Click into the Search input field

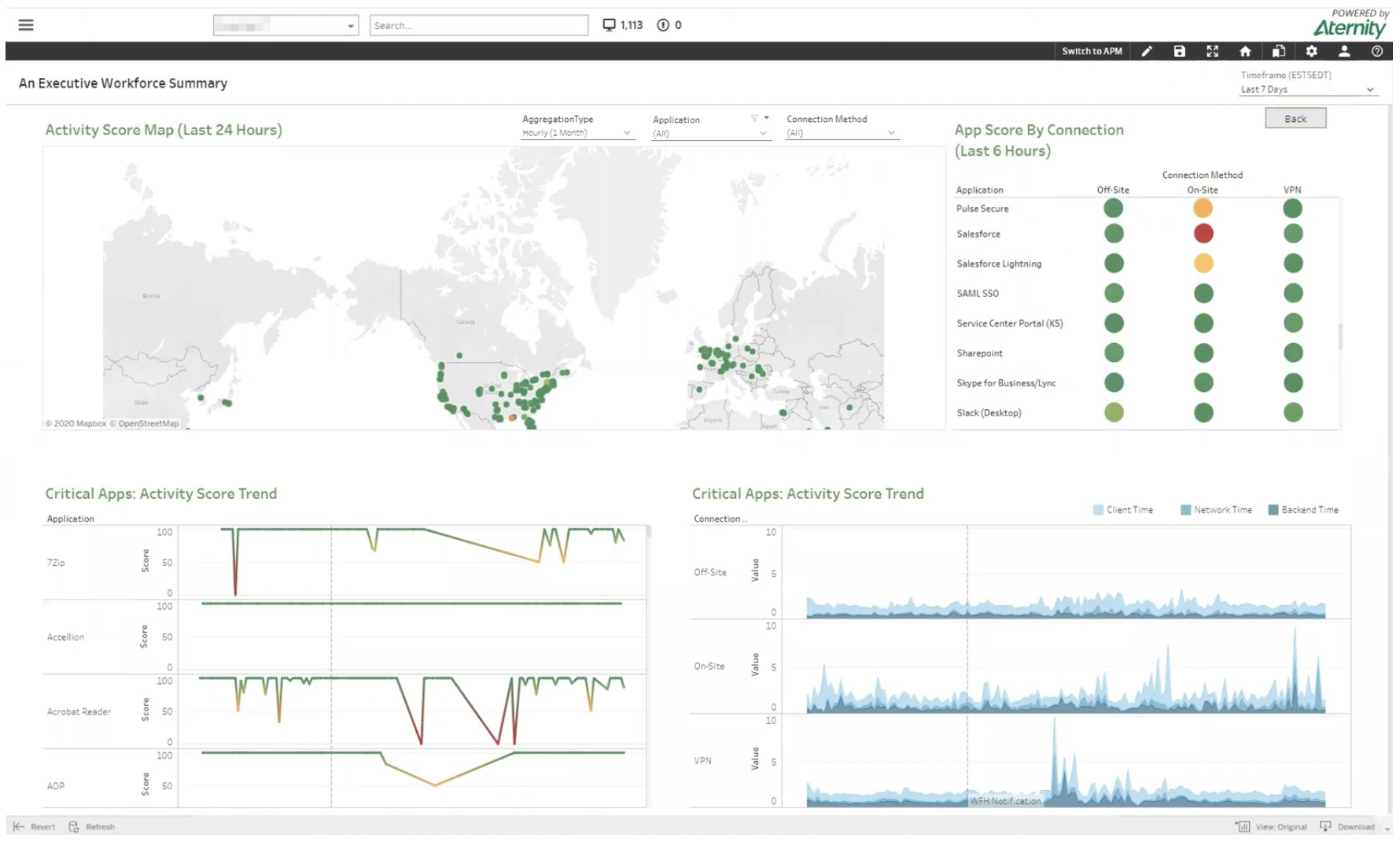coord(479,25)
